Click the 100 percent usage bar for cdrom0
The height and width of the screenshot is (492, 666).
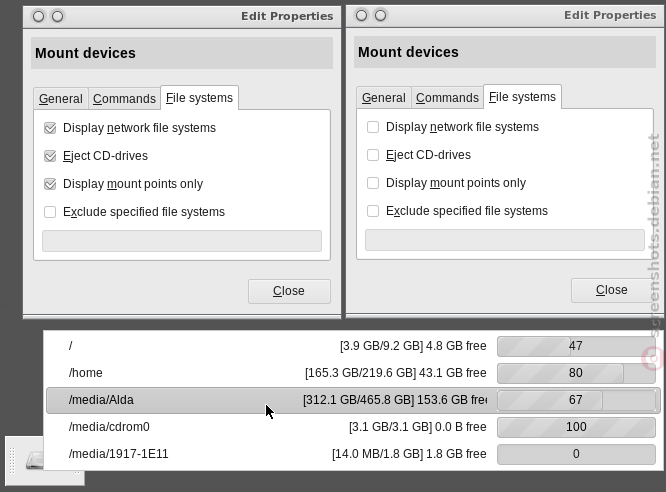pyautogui.click(x=576, y=427)
